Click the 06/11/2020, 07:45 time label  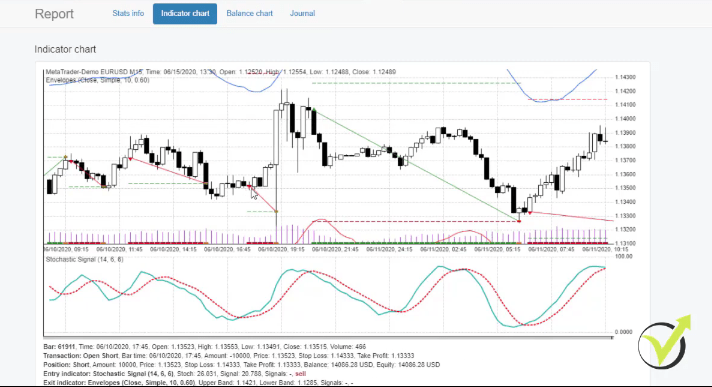(551, 249)
